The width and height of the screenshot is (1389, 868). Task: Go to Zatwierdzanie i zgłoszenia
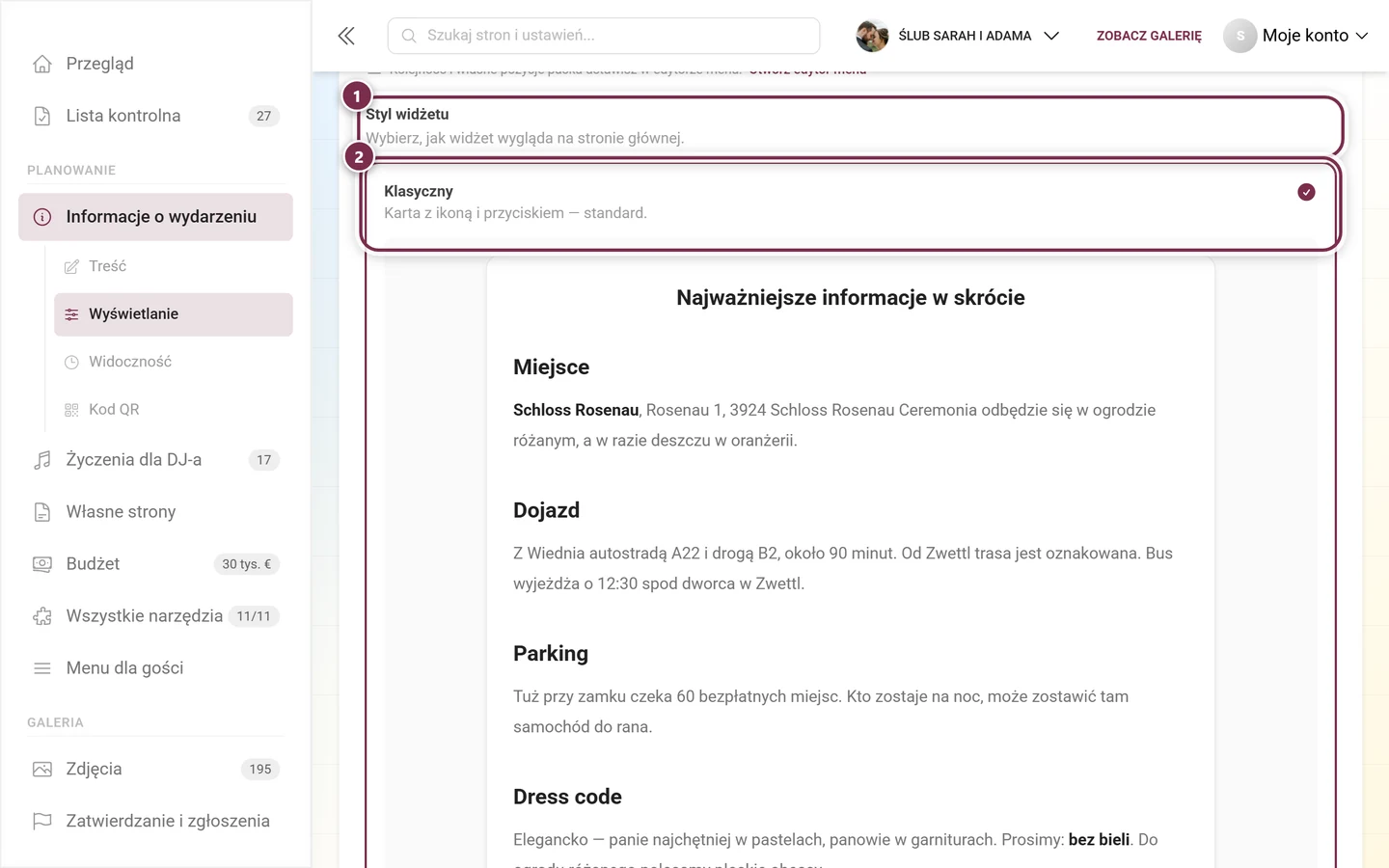point(155,822)
